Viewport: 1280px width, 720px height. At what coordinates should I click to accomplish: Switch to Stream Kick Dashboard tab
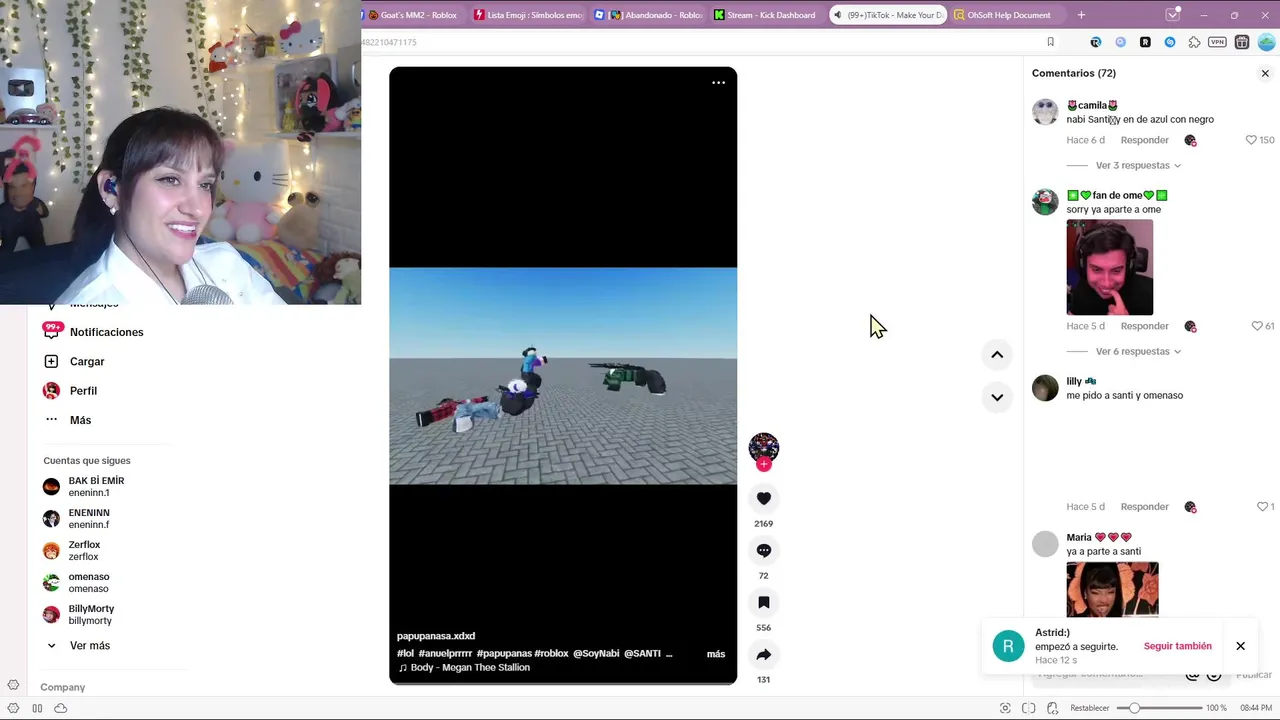[766, 15]
